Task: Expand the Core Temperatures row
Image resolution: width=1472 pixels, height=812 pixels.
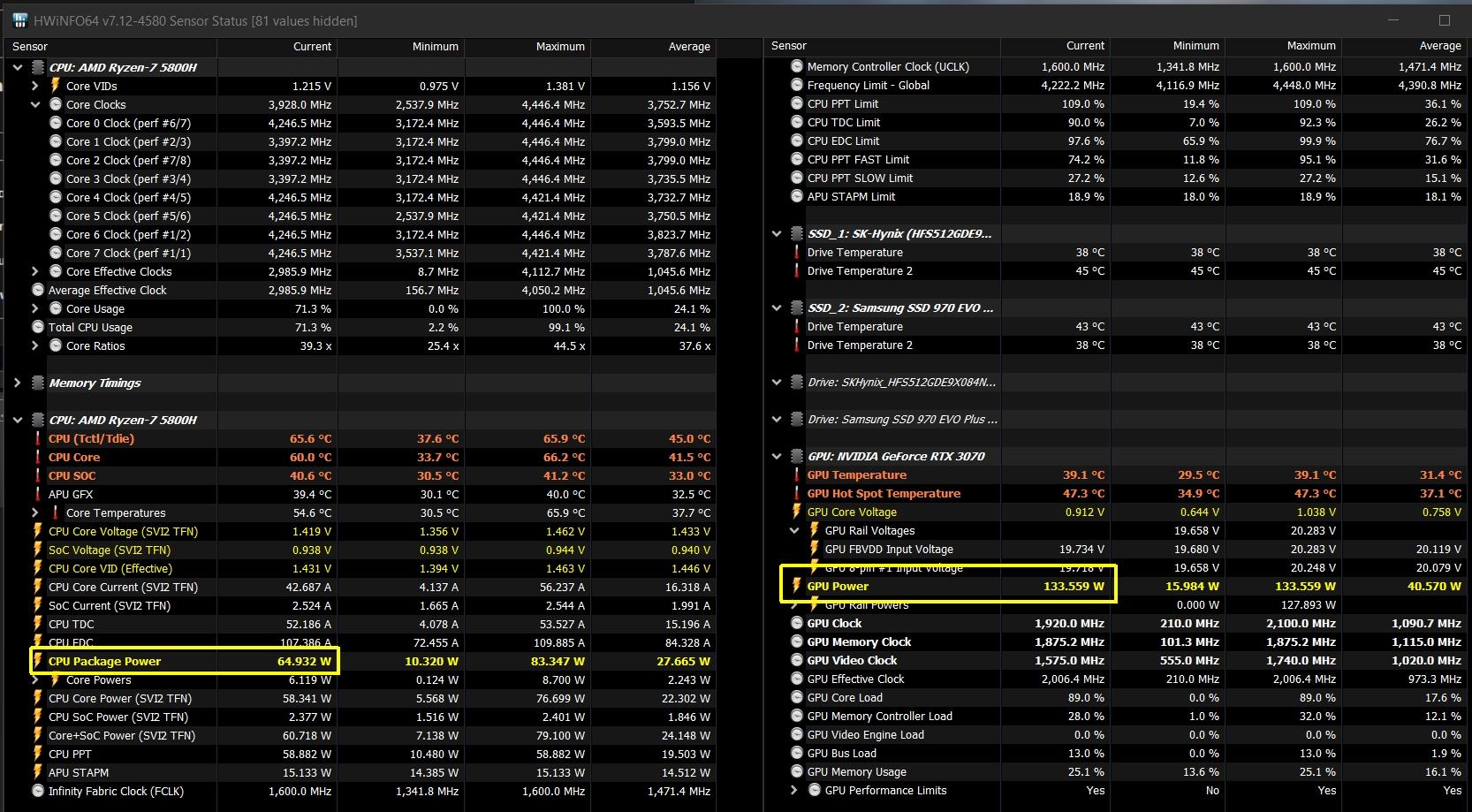Action: pos(34,512)
